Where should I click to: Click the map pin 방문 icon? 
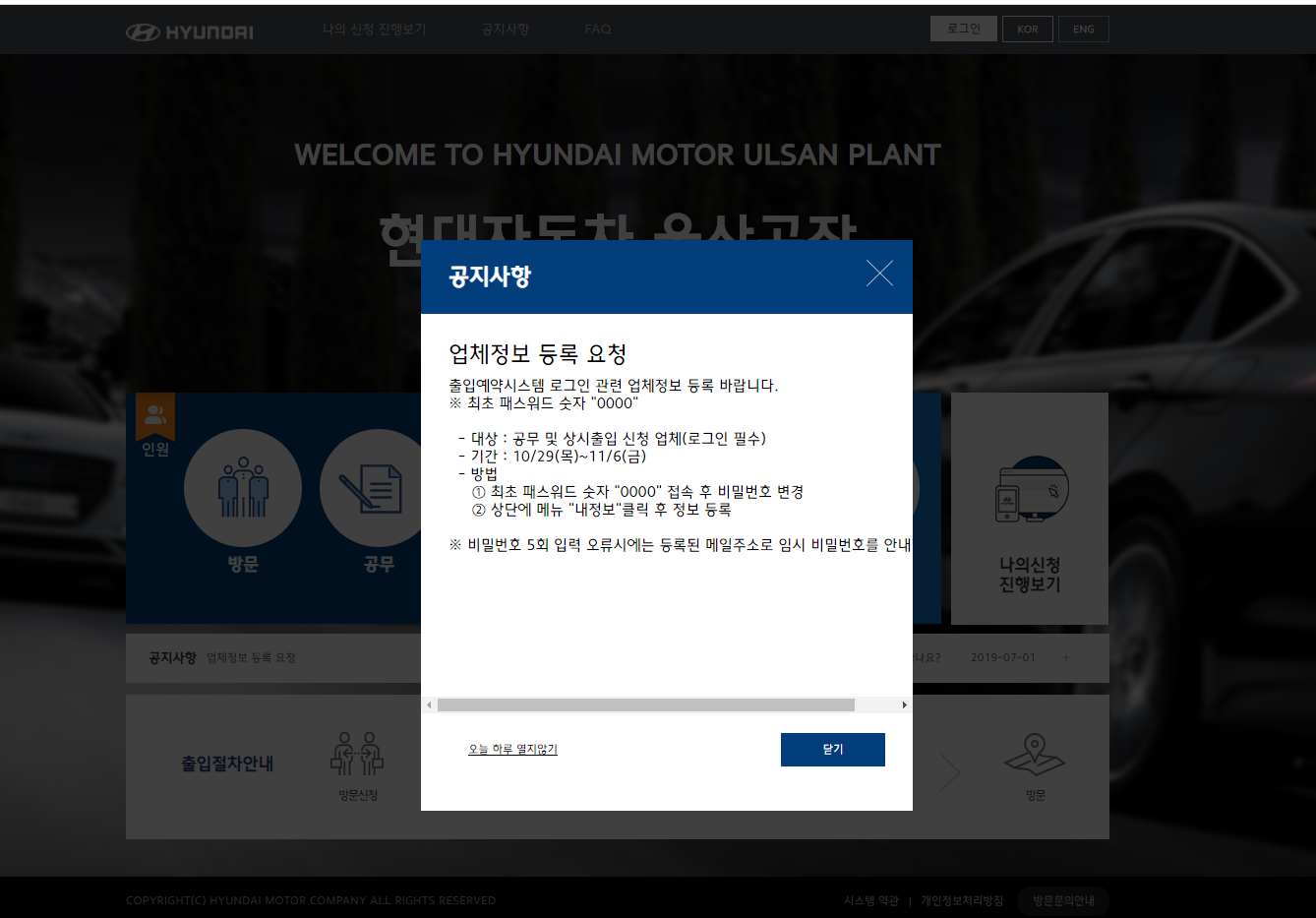point(1035,754)
